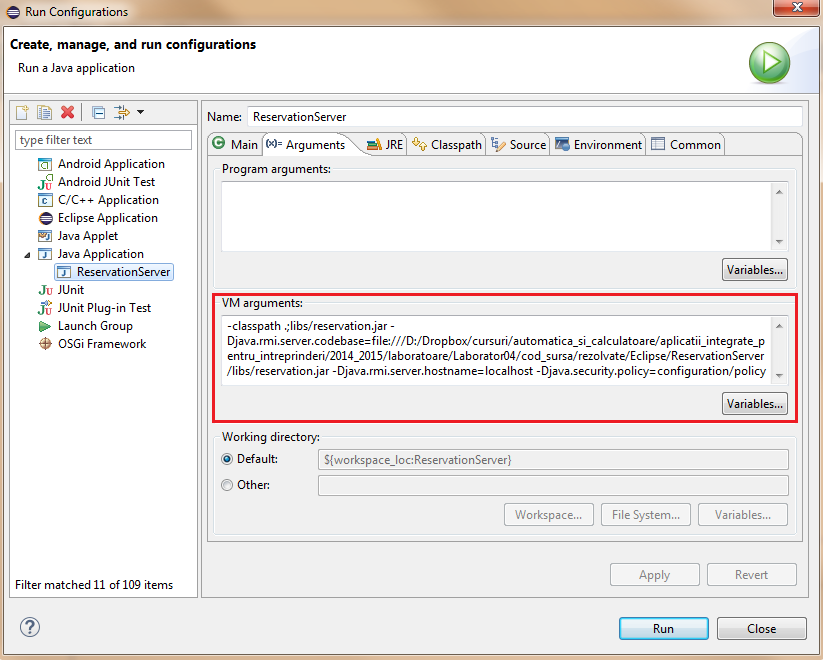Screen dimensions: 823x660
Task: Click the C/C++ Application icon
Action: coord(45,200)
